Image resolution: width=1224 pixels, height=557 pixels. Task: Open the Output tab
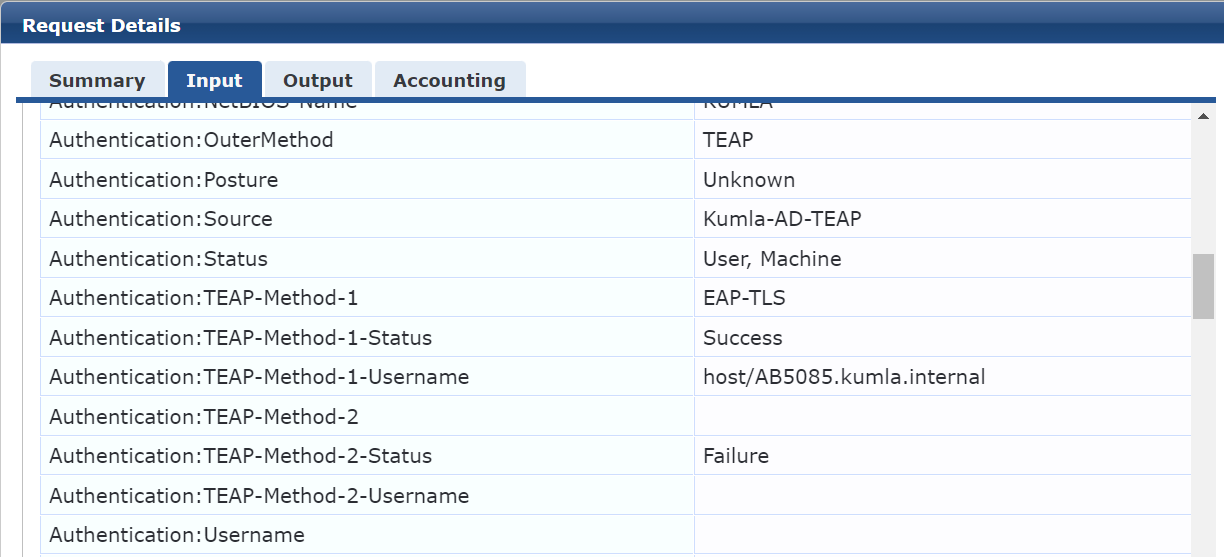(x=318, y=80)
